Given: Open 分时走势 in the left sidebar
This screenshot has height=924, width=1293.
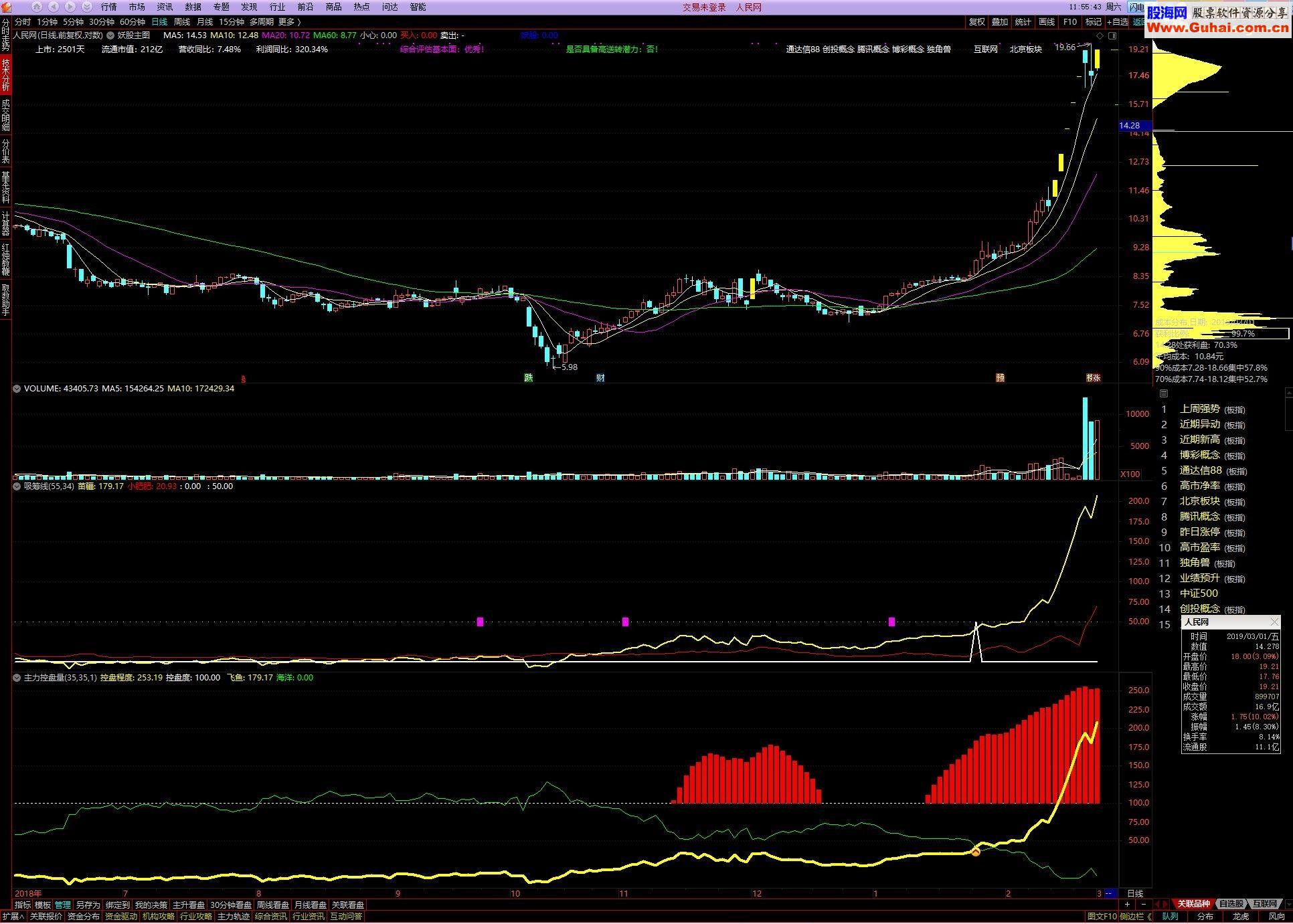Looking at the screenshot, I should point(5,34).
